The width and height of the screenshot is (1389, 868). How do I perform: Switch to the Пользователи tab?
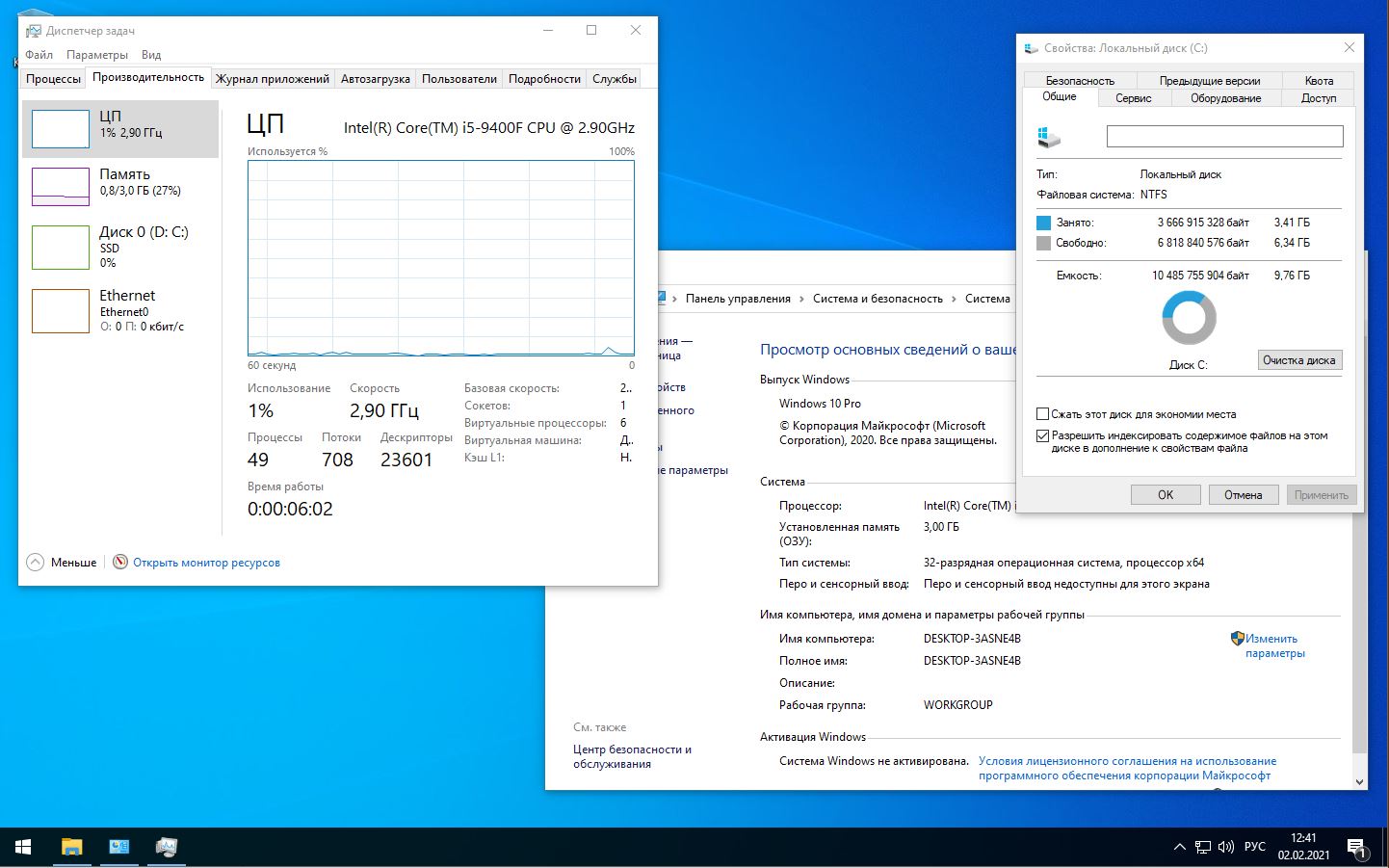click(459, 79)
